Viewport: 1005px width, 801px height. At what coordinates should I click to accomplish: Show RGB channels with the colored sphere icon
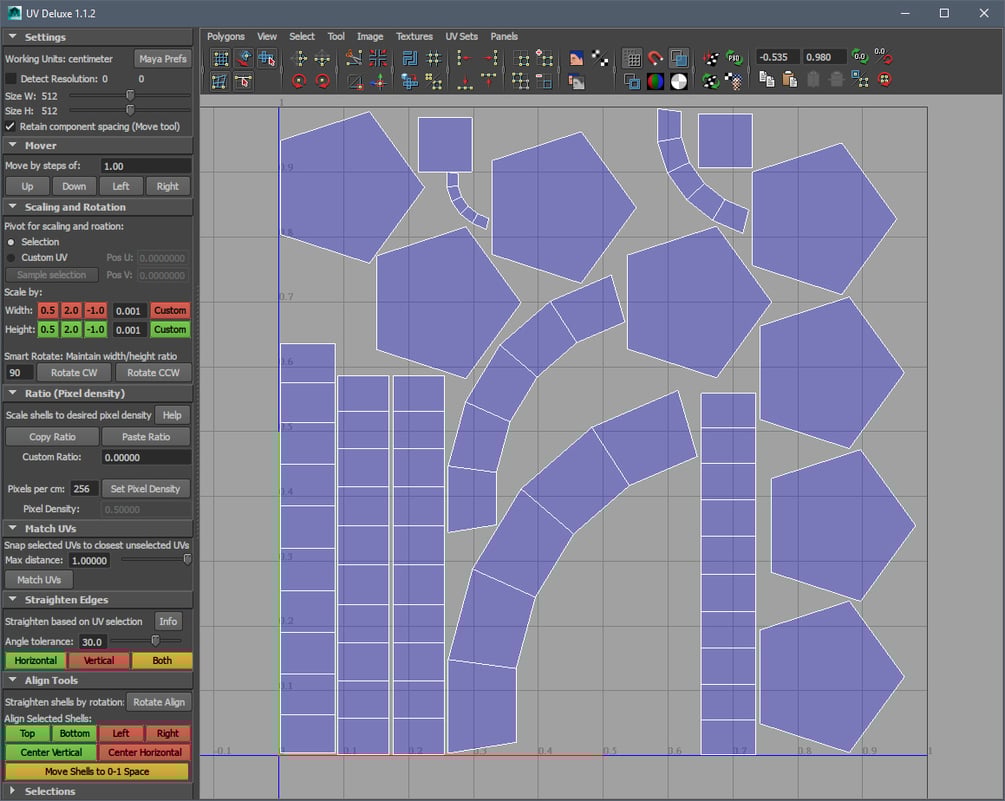tap(657, 80)
